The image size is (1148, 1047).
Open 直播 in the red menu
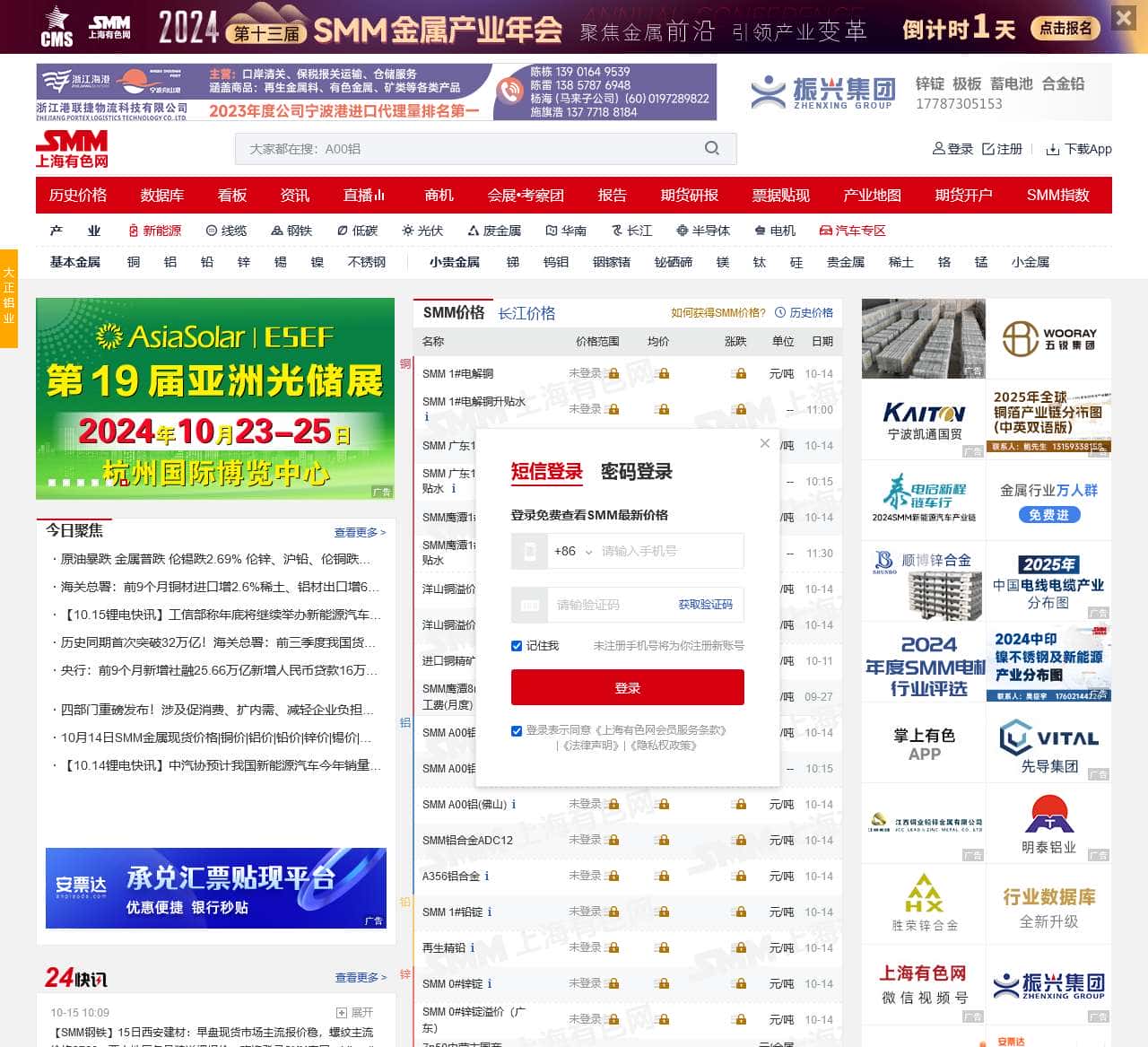364,196
